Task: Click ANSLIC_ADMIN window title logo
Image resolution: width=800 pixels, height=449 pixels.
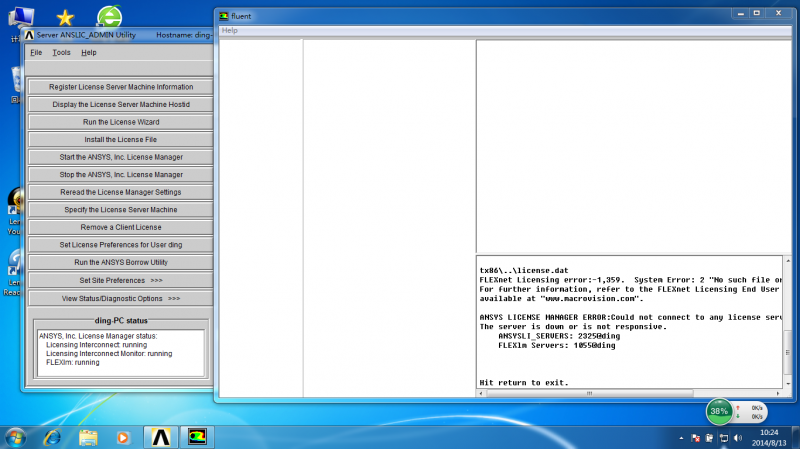Action: click(30, 35)
